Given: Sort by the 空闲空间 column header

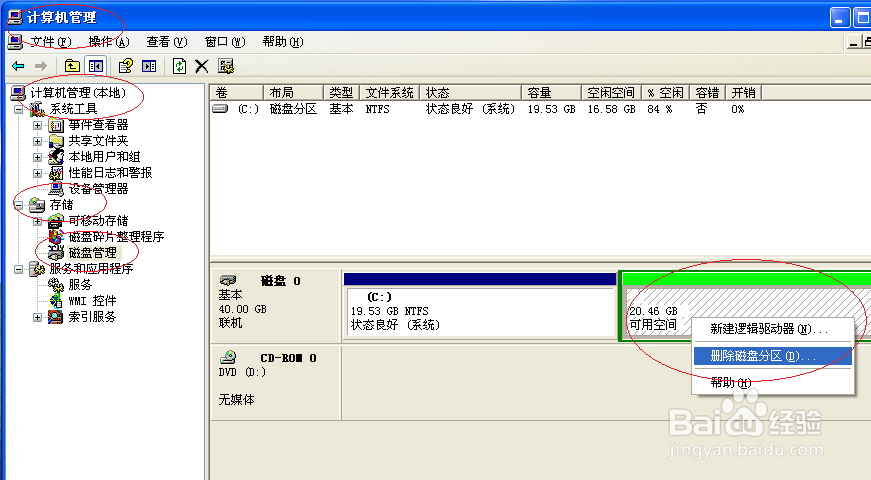Looking at the screenshot, I should 611,93.
